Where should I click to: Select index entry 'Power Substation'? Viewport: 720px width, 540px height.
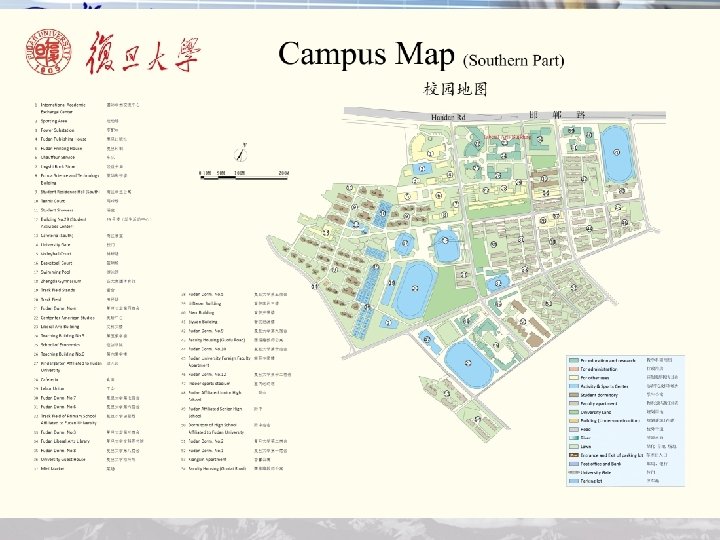(57, 130)
